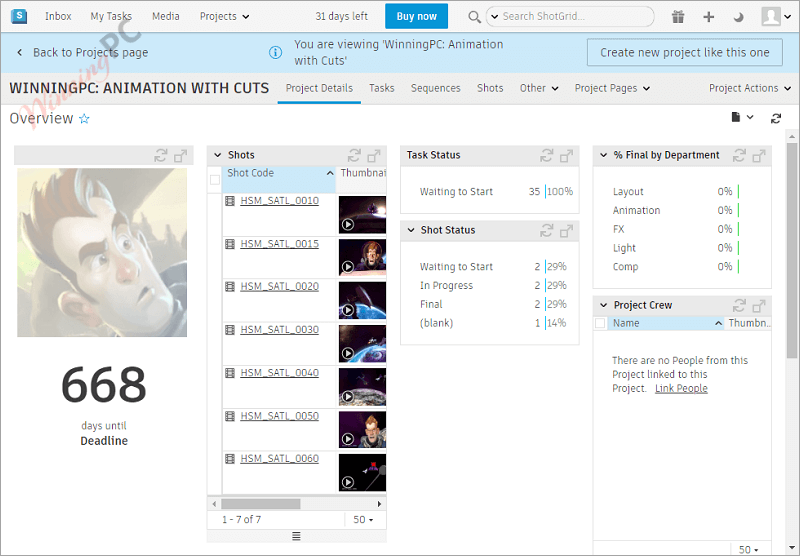Screen dimensions: 800x556
Task: Collapse the Project Crew widget
Action: 604,305
